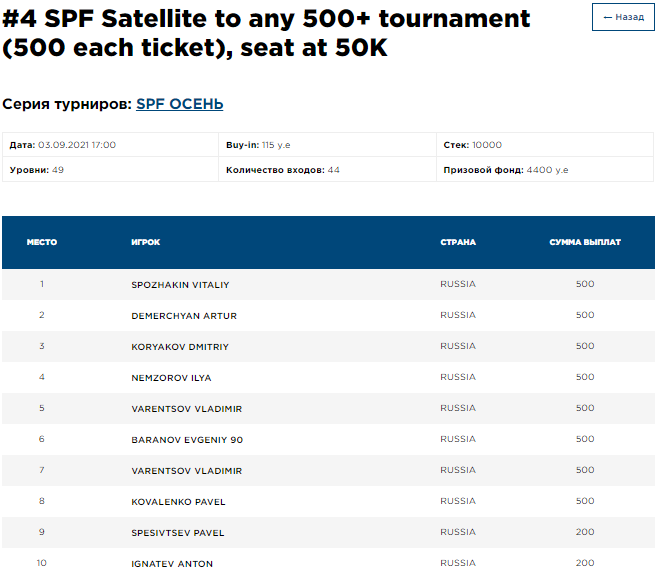The image size is (655, 575).
Task: Click the Количество входов 44 cell
Action: tap(327, 170)
